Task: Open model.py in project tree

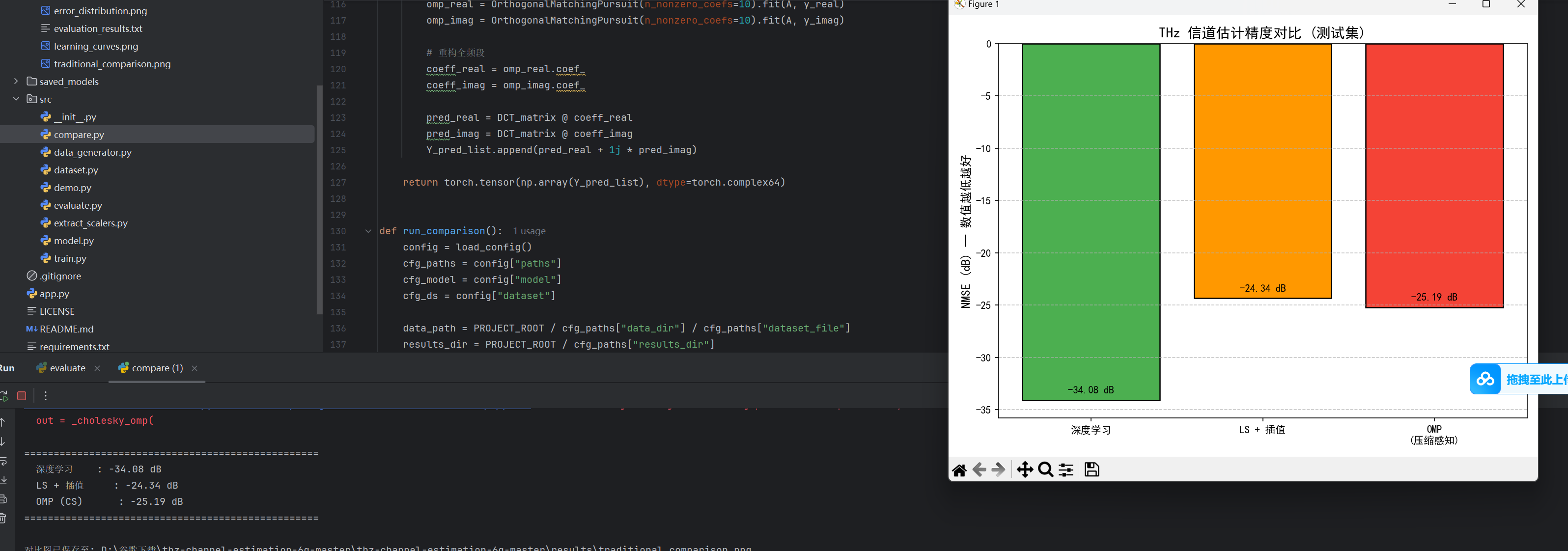Action: tap(74, 241)
